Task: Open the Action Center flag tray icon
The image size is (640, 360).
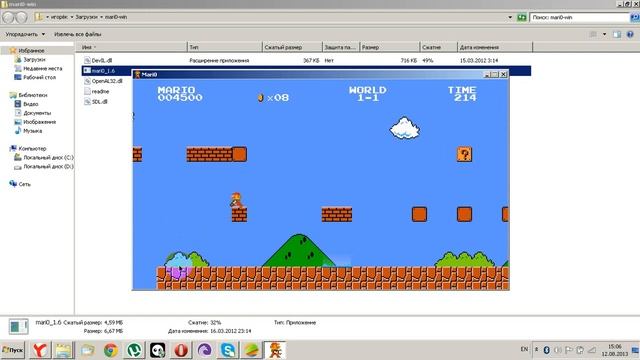Action: [x=569, y=350]
